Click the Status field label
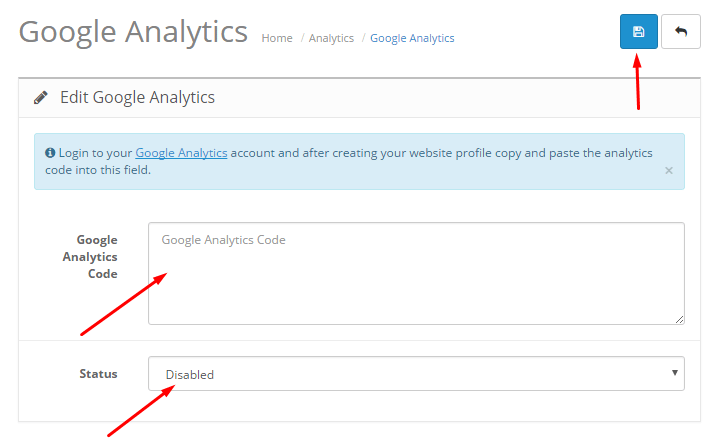 coord(98,374)
